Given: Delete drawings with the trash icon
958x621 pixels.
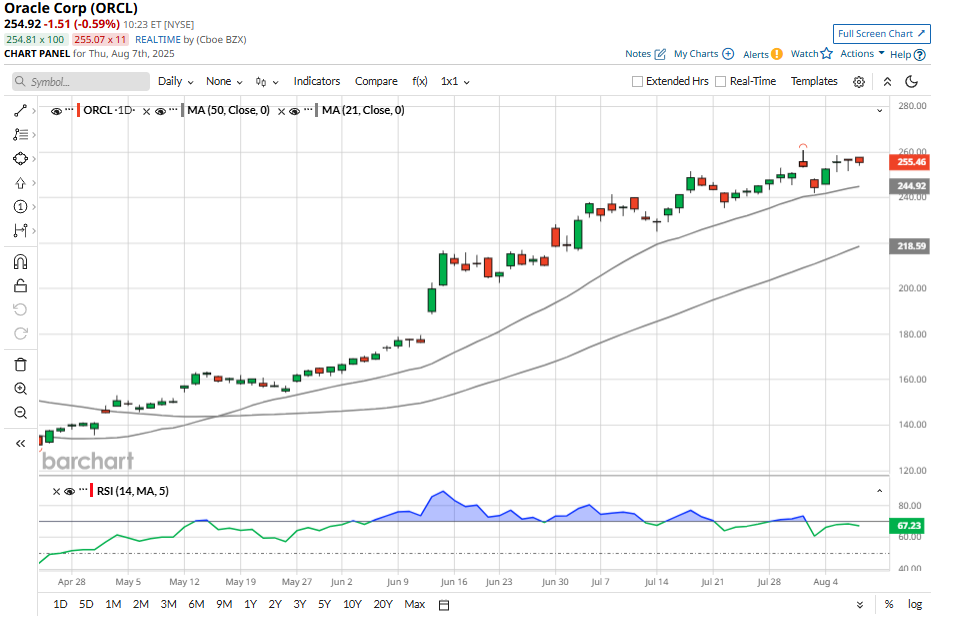Looking at the screenshot, I should [20, 364].
